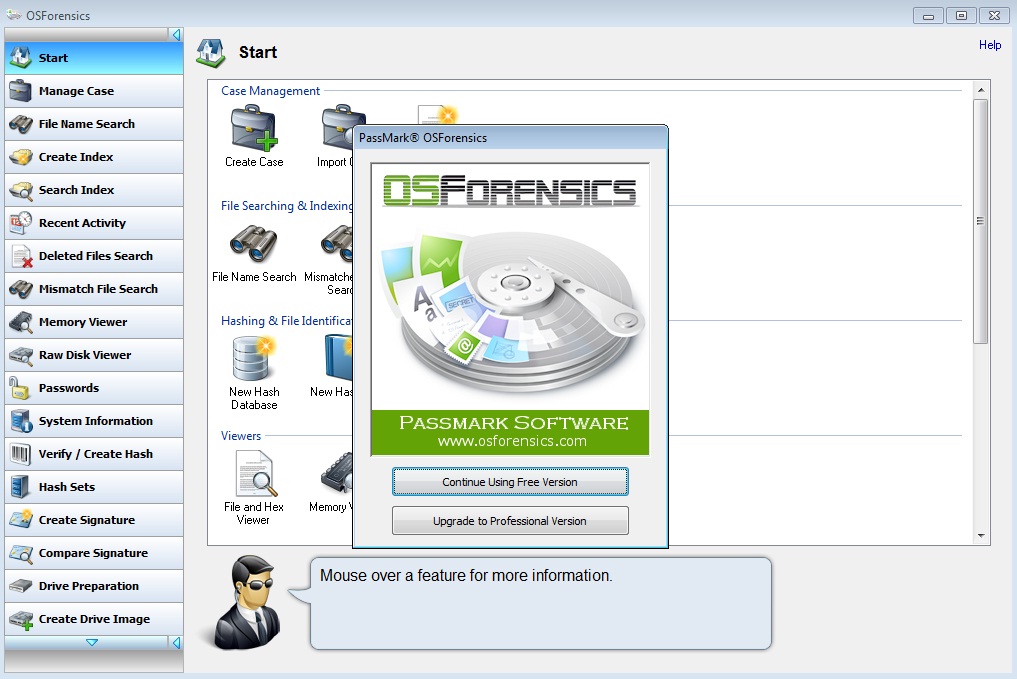
Task: Click the Hashing & File Identification heading
Action: tap(287, 320)
